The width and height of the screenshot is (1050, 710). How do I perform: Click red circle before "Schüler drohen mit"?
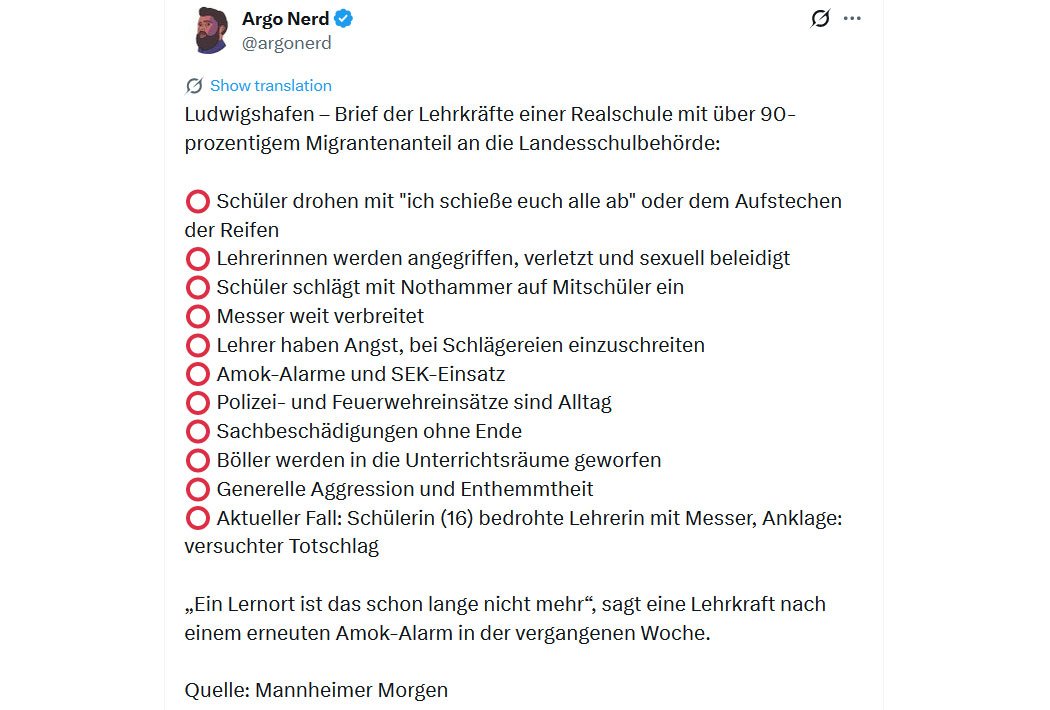197,201
